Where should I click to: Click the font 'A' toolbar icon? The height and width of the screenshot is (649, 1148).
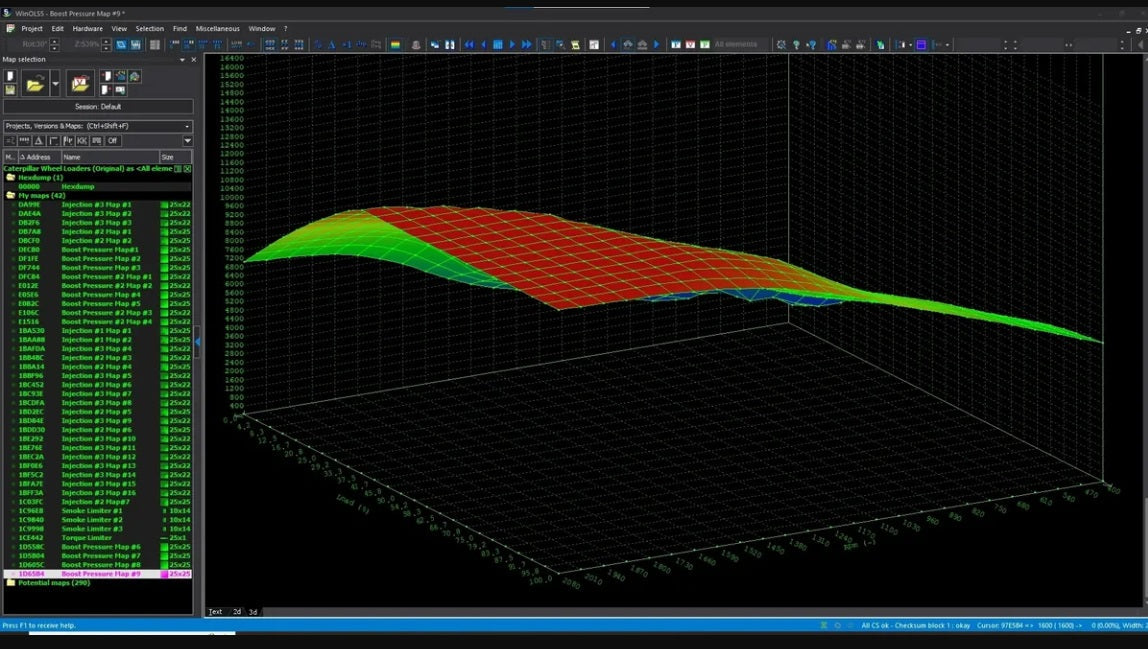point(332,45)
